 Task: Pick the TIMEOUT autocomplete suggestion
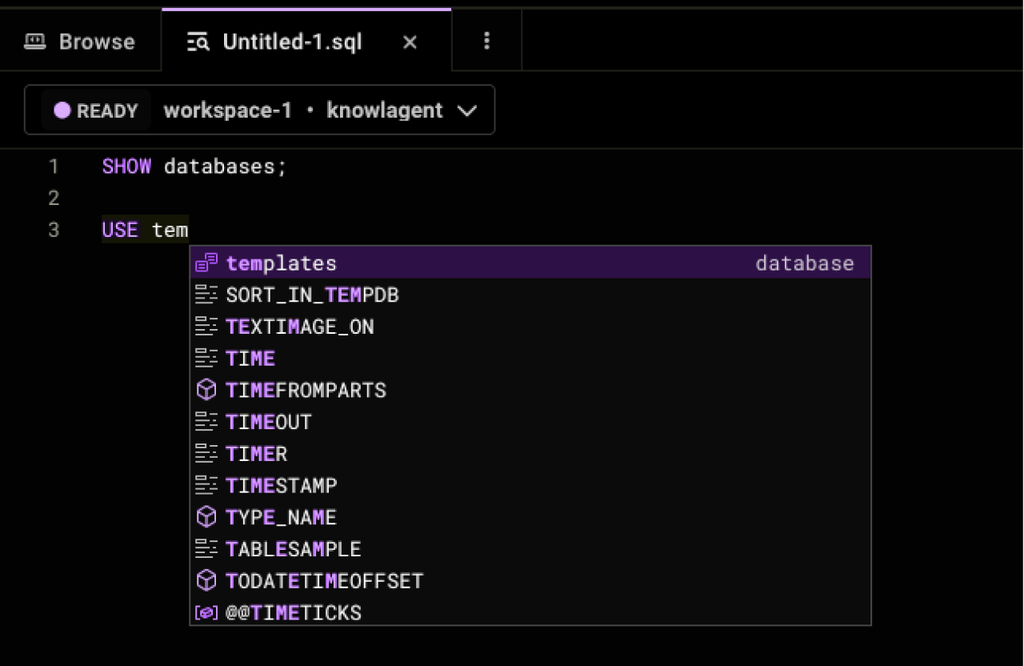click(269, 422)
